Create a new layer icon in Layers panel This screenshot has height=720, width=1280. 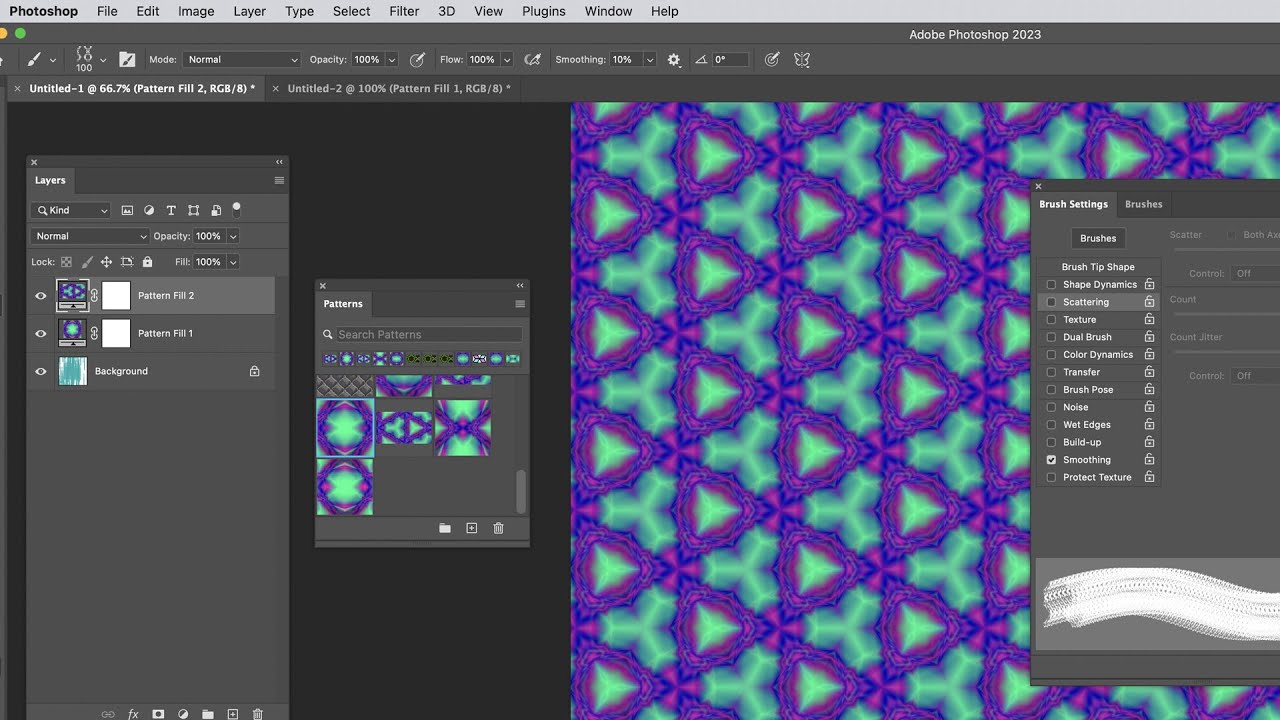point(233,714)
